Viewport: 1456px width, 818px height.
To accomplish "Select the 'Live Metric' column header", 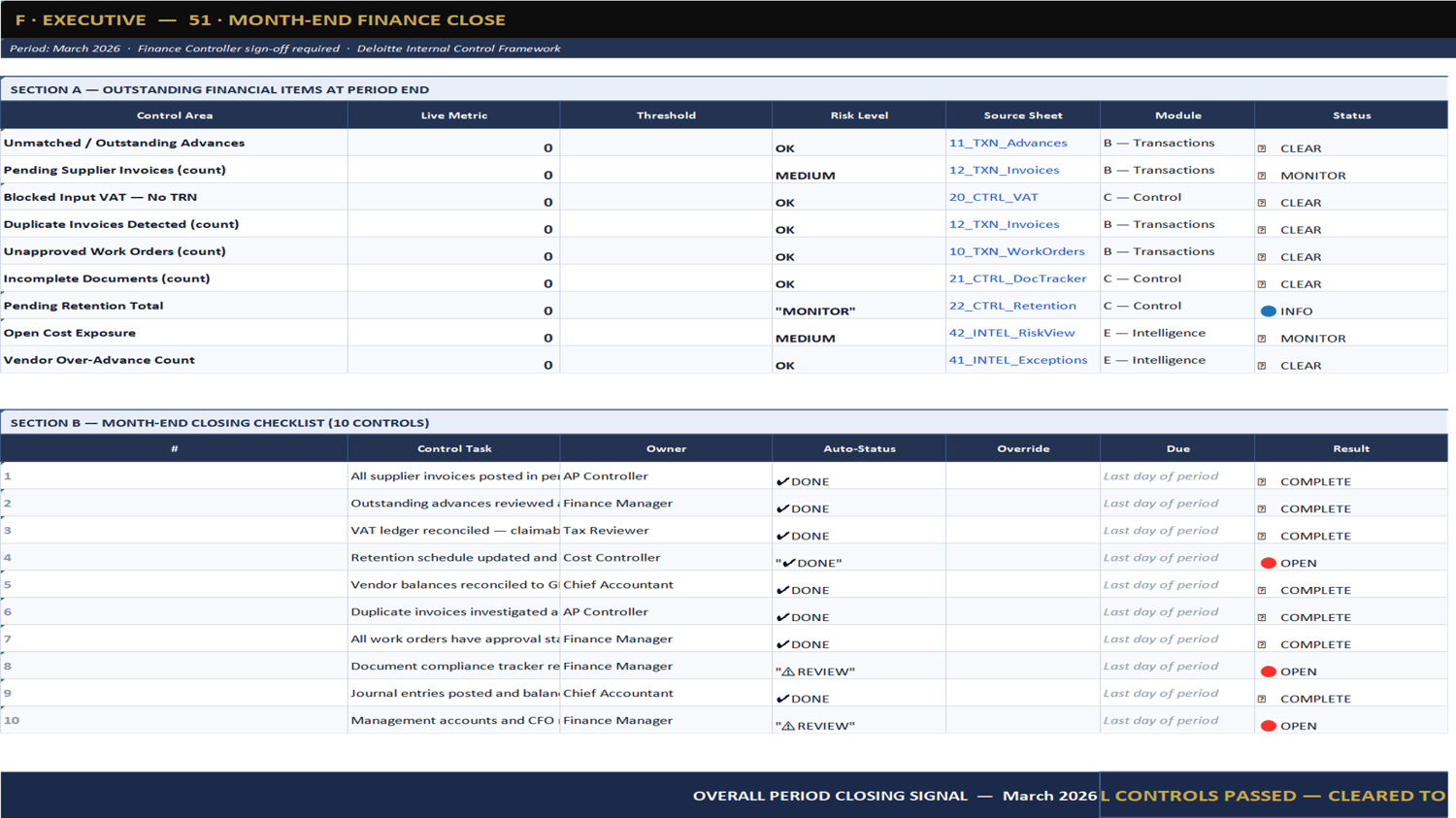I will (454, 115).
